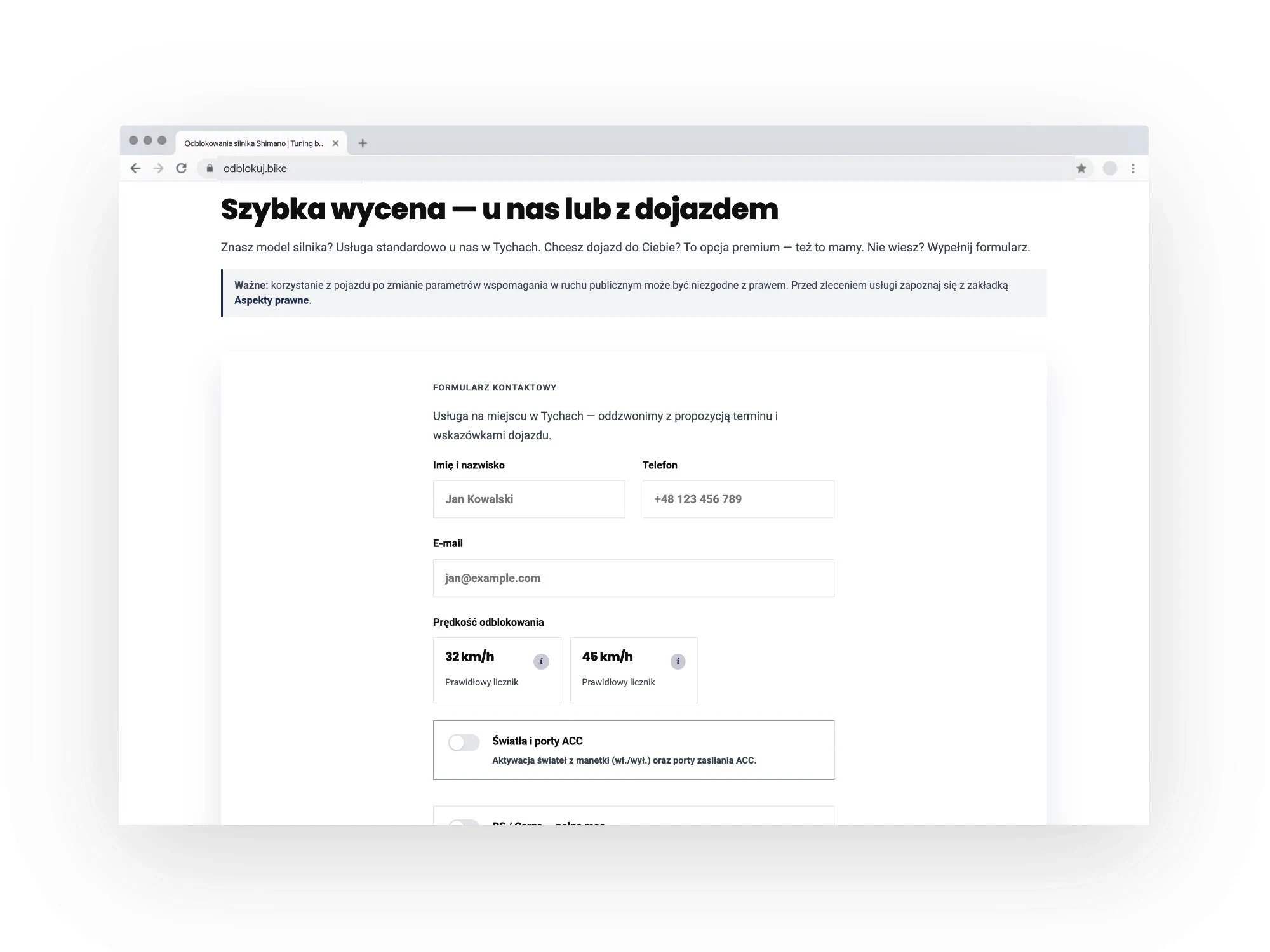Show info for the 32 km/h option
Image resolution: width=1270 pixels, height=952 pixels.
coord(541,661)
